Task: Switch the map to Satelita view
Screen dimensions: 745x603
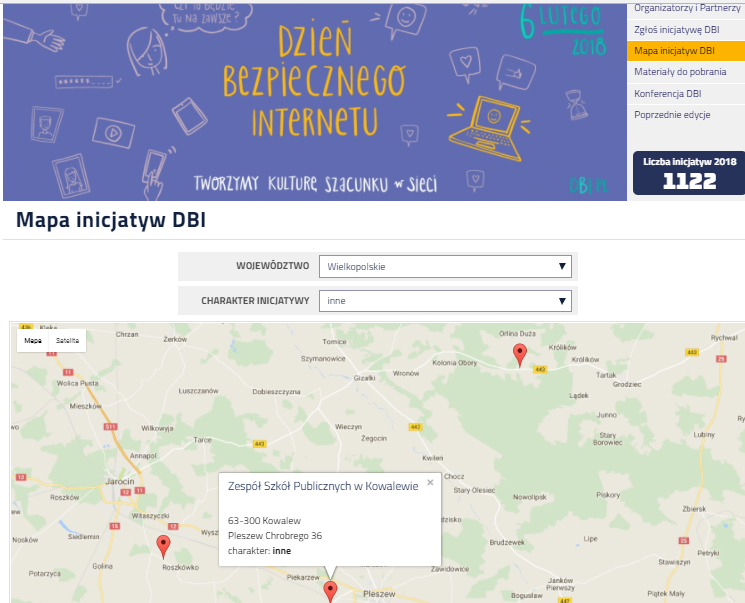Action: coord(67,341)
